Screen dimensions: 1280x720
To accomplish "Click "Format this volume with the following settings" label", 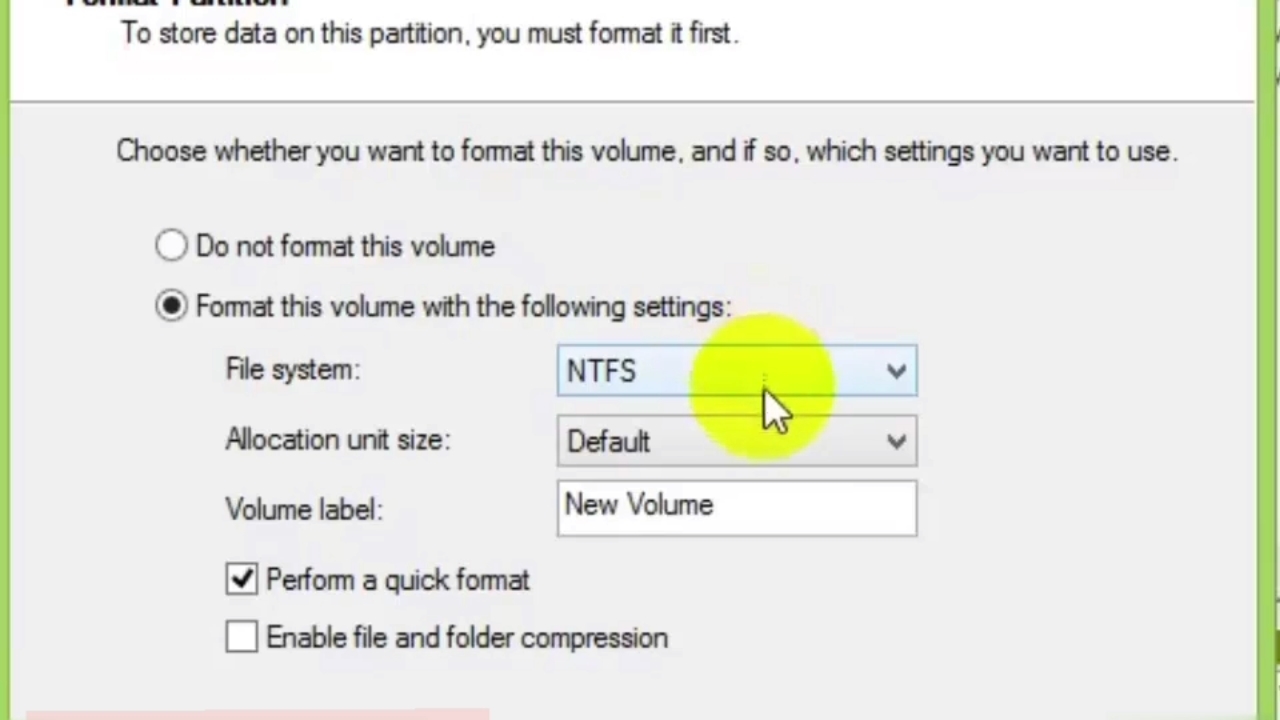I will [463, 307].
